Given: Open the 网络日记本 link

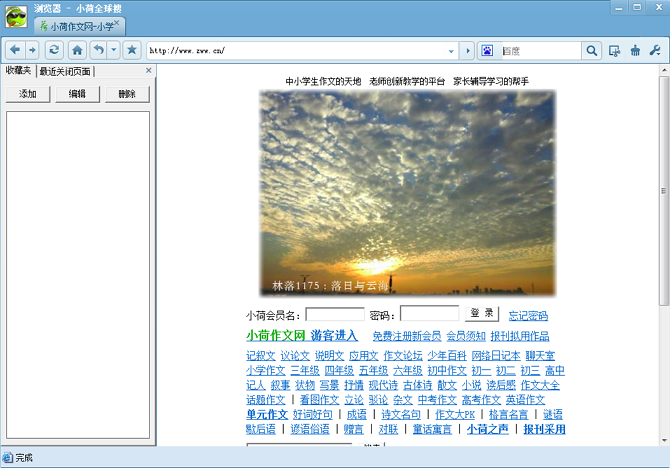Looking at the screenshot, I should 496,356.
